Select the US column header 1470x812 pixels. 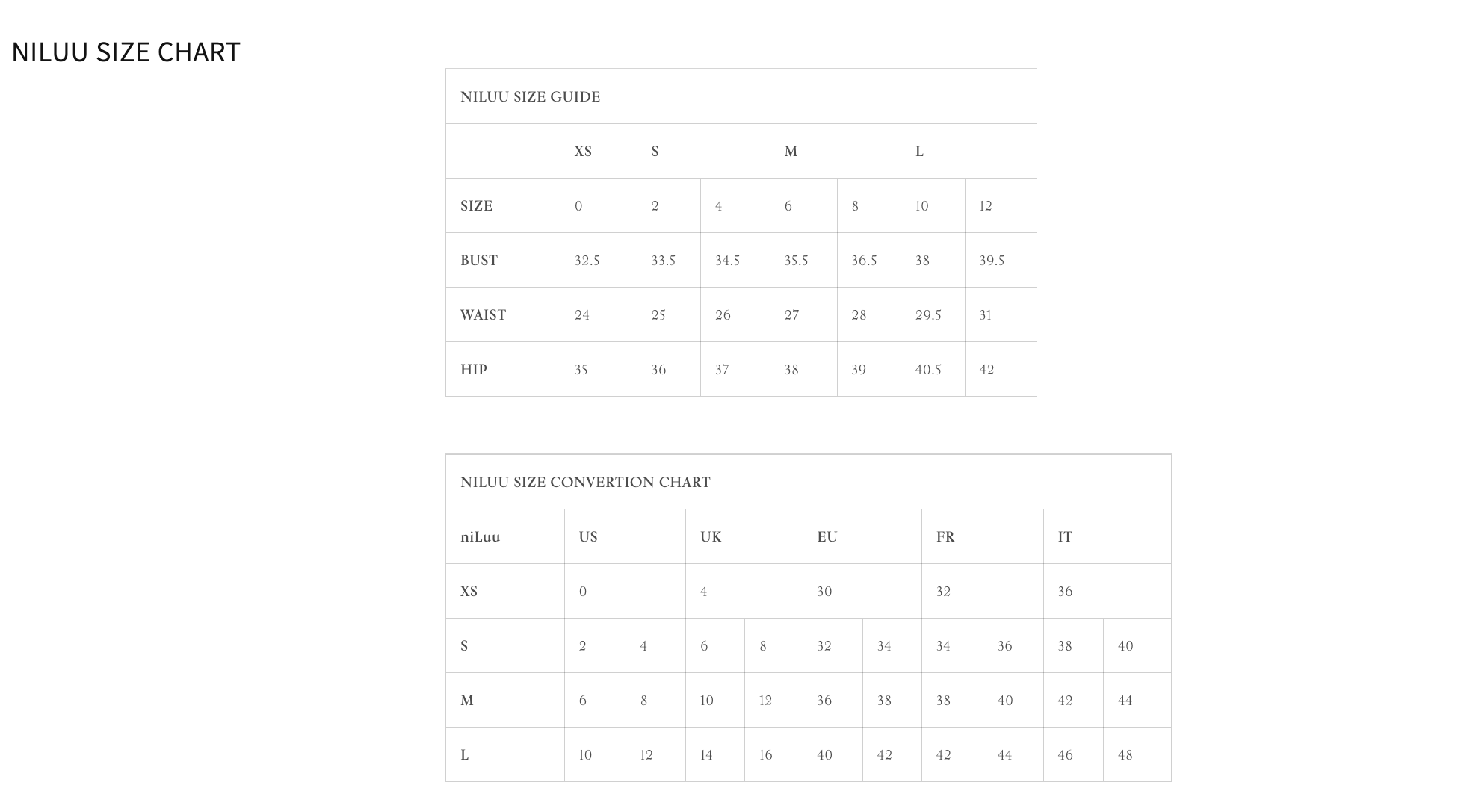click(588, 537)
